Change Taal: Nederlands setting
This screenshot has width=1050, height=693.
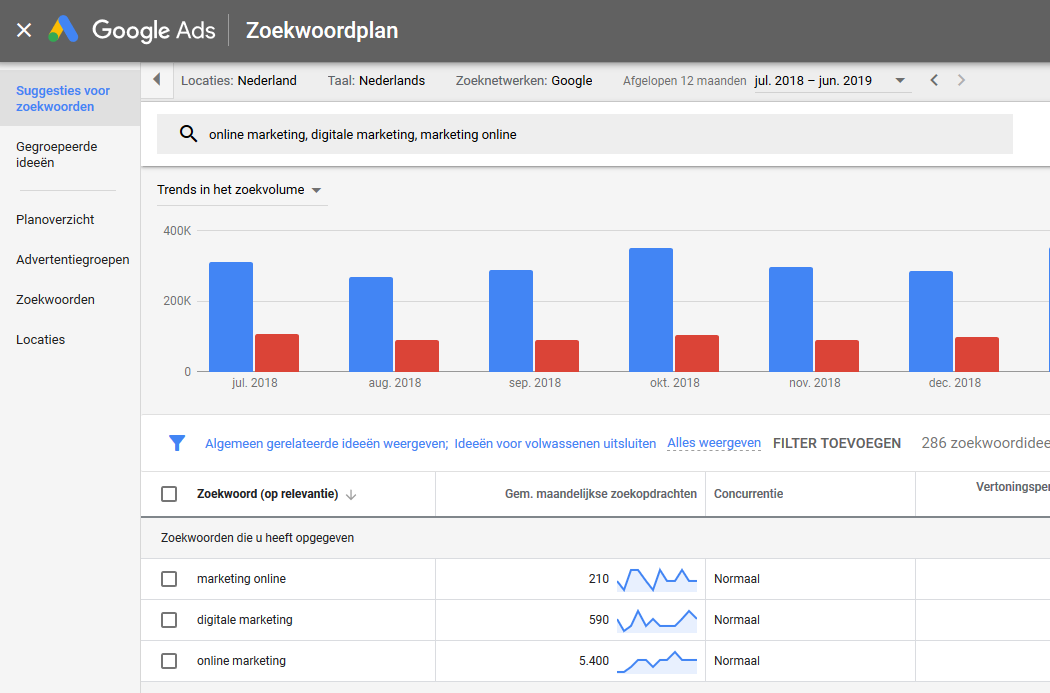pos(376,80)
